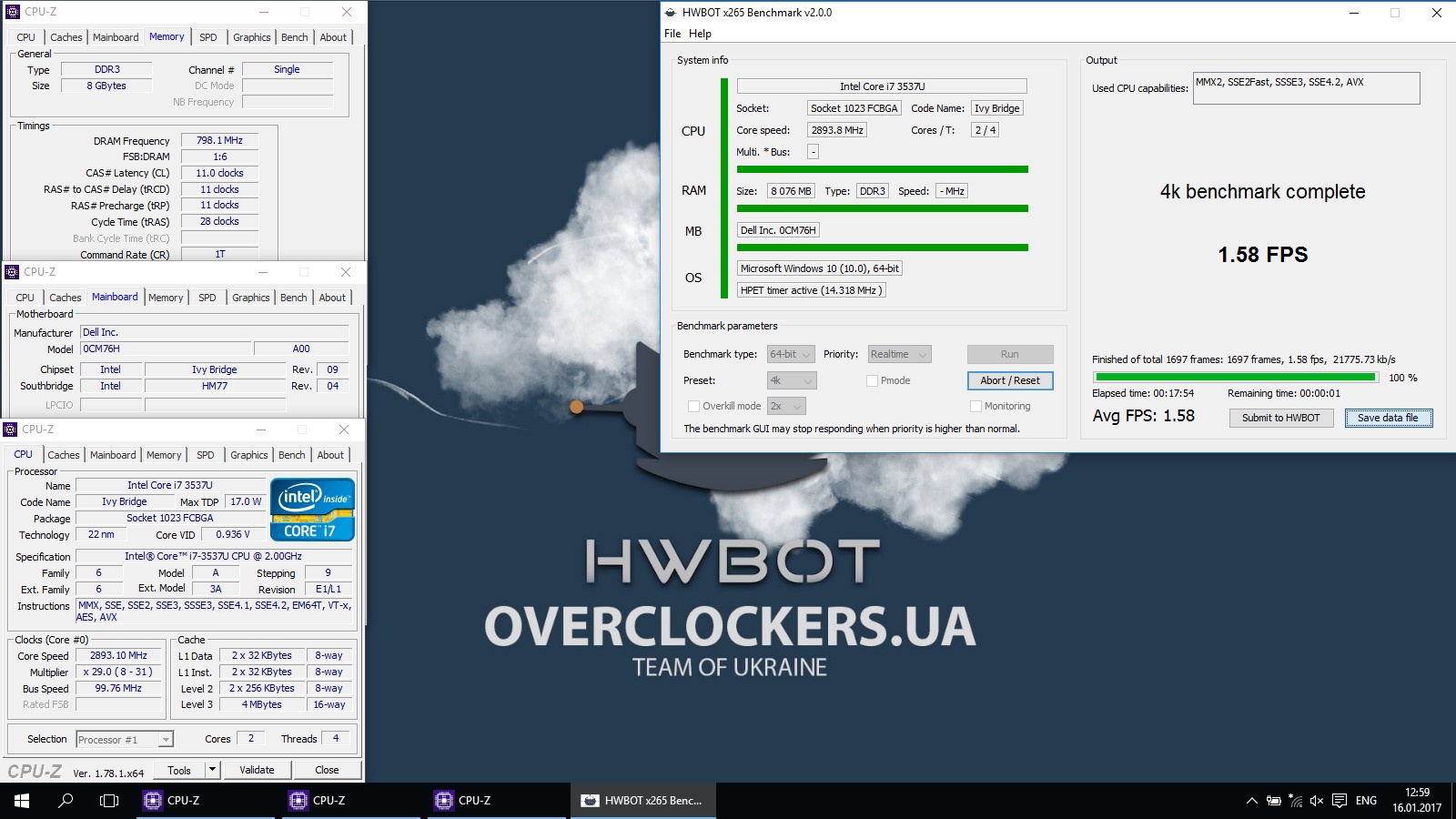The height and width of the screenshot is (819, 1456).
Task: Open the Overkill 2x multiplier dropdown
Action: pyautogui.click(x=786, y=406)
